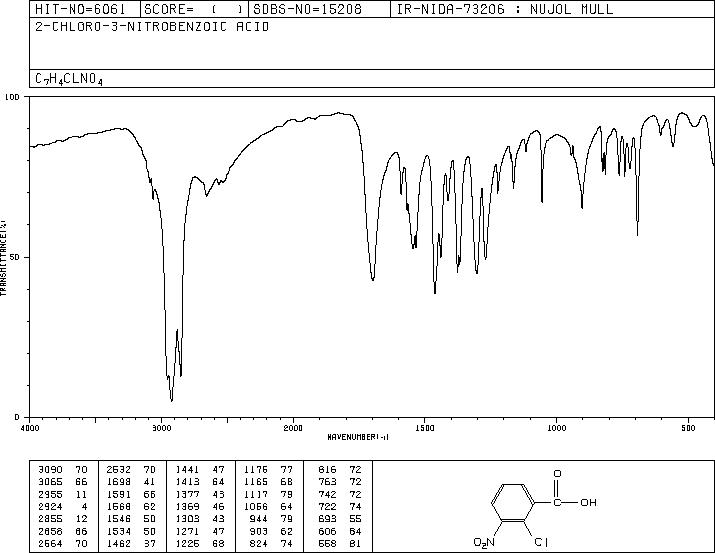
Task: Click peak table entry 1117
Action: click(256, 495)
